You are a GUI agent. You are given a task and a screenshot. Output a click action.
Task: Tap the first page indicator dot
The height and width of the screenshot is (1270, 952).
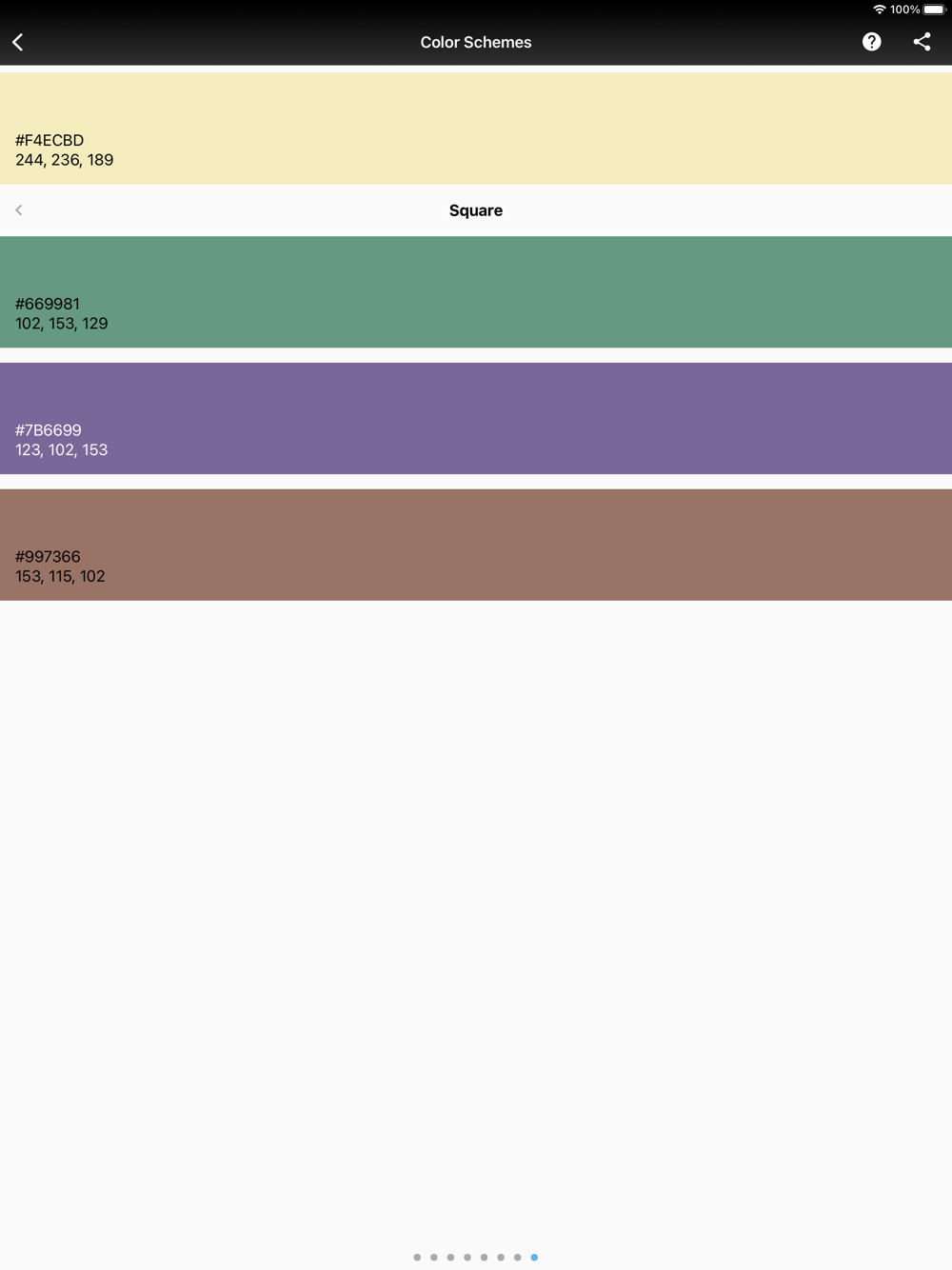pos(417,1258)
